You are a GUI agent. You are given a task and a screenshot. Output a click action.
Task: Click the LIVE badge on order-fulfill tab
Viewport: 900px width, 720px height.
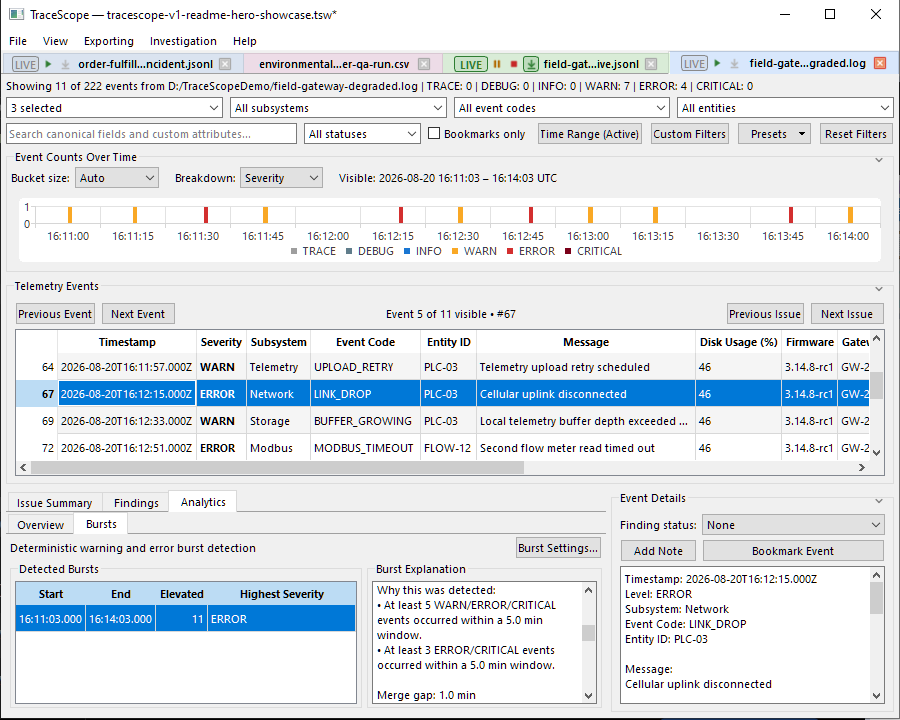25,64
